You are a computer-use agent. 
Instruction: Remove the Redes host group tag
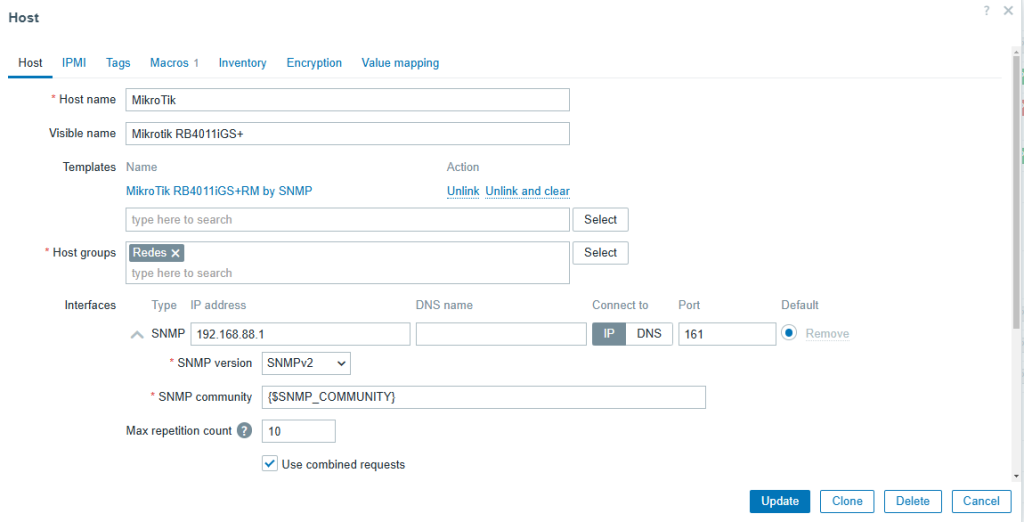175,253
